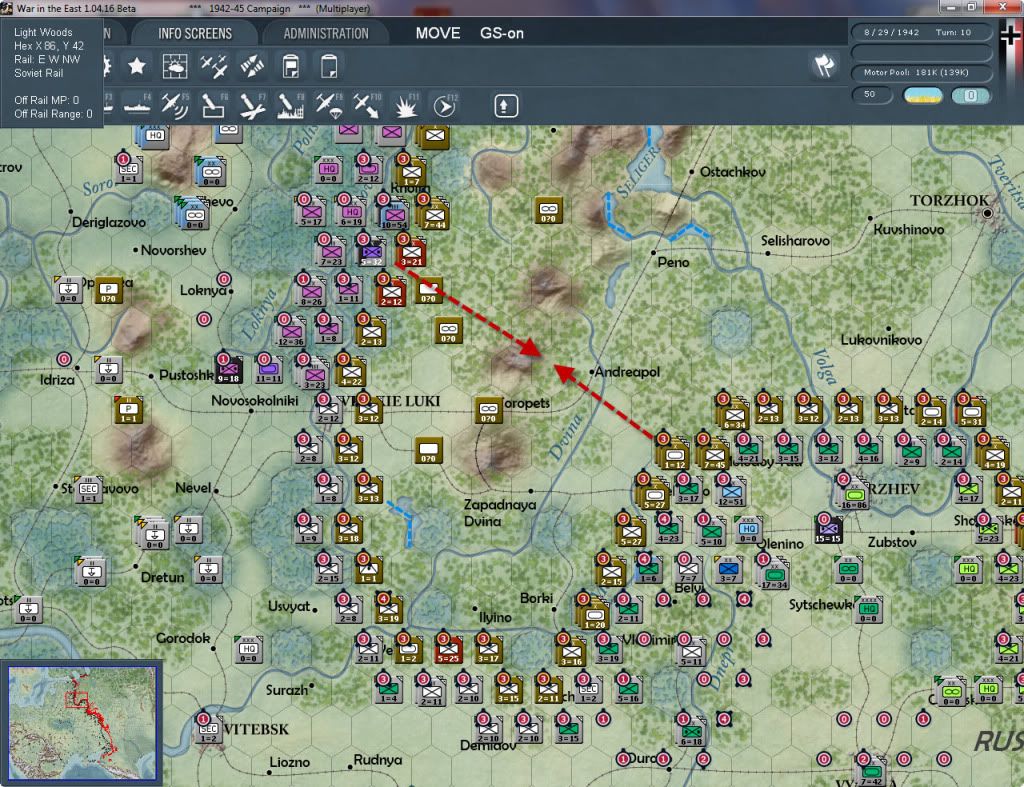Click the F12 end turn arrow icon

[445, 106]
